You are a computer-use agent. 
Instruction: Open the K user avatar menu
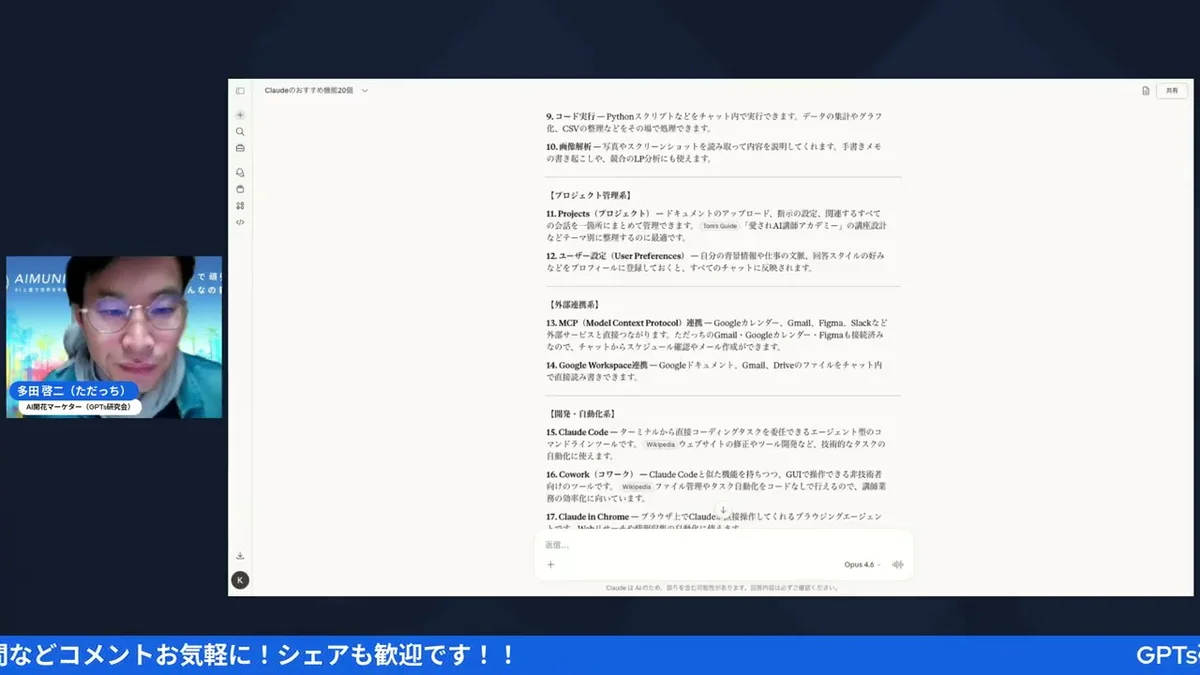(x=240, y=580)
